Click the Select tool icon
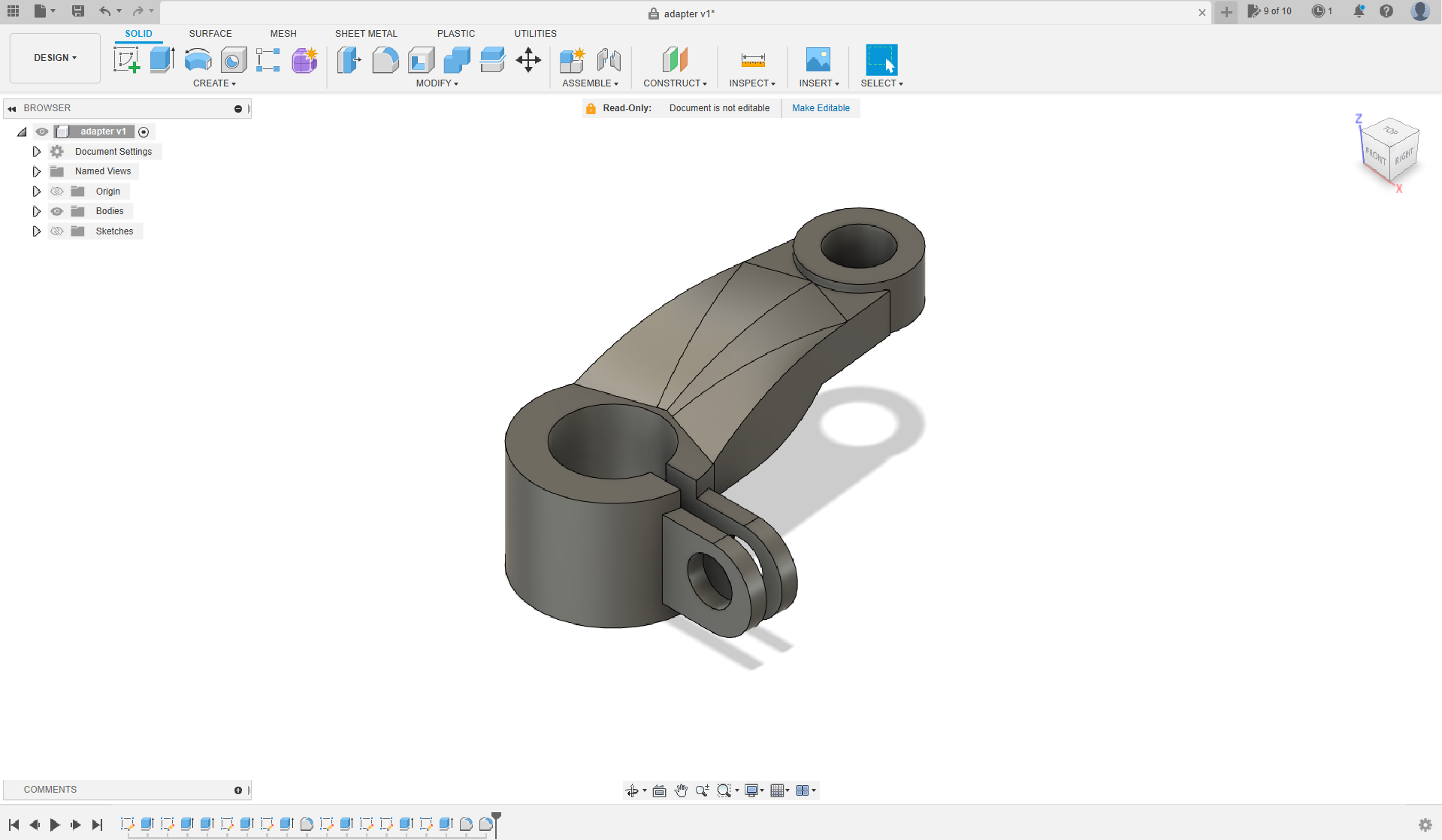The height and width of the screenshot is (840, 1442). (x=881, y=59)
